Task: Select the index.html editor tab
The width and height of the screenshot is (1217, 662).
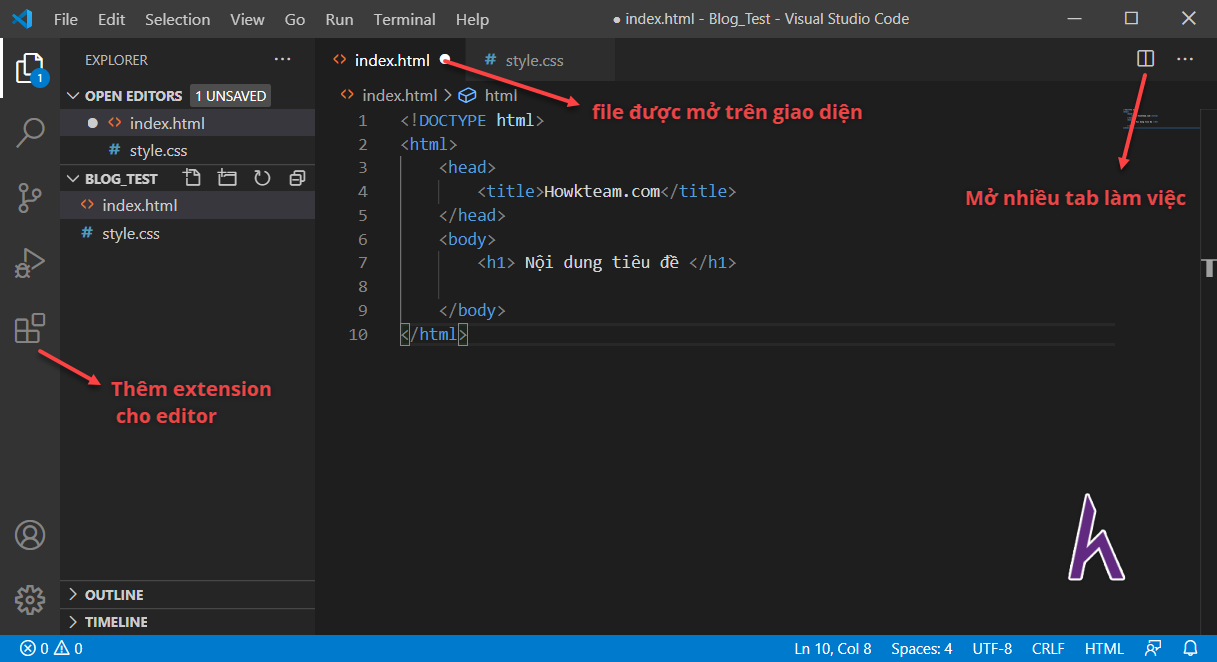Action: [391, 60]
